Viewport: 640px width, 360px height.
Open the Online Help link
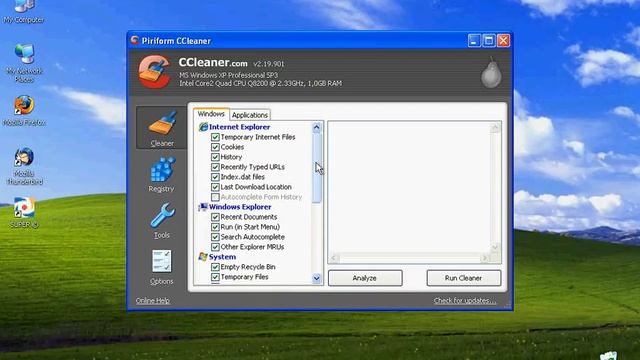pyautogui.click(x=153, y=301)
